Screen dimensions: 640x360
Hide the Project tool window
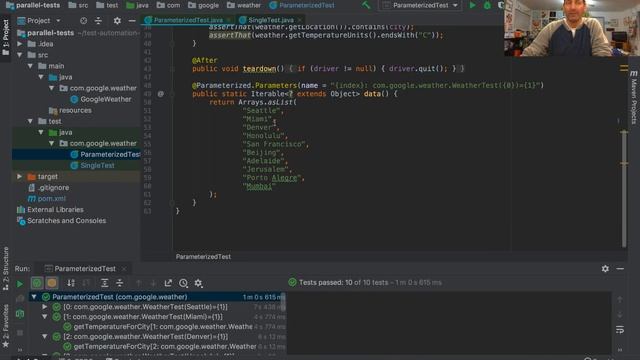click(x=132, y=20)
